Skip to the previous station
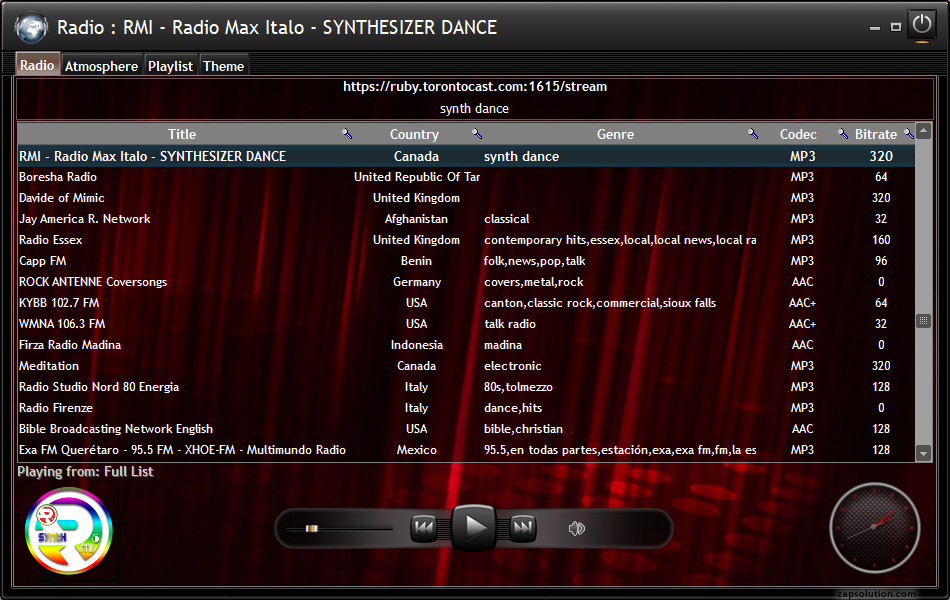950x600 pixels. (x=424, y=527)
